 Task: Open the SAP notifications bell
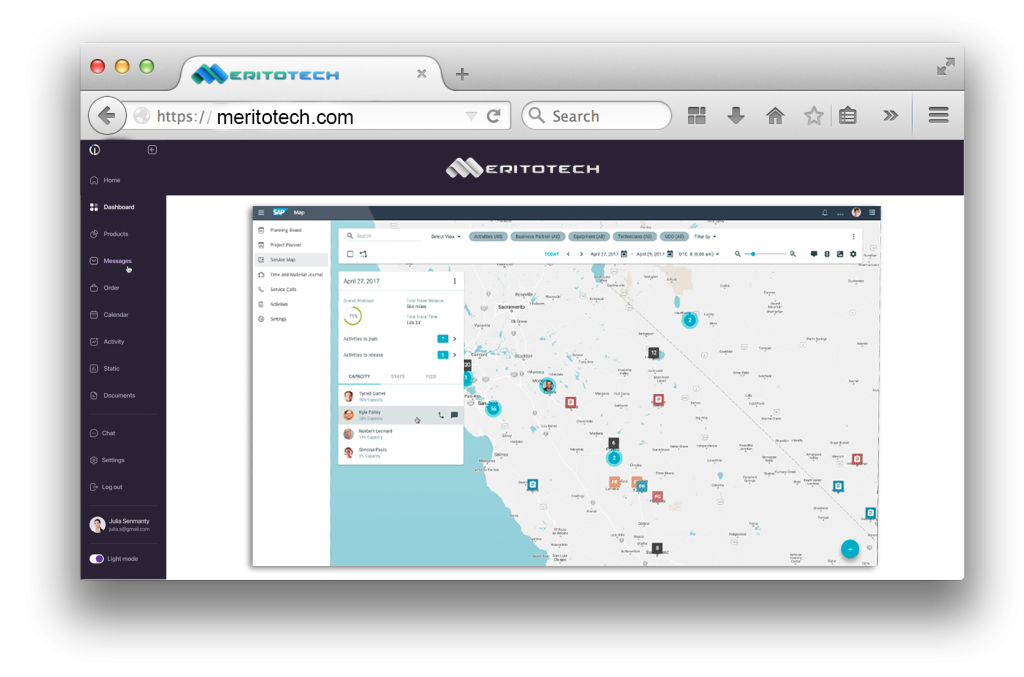point(824,212)
